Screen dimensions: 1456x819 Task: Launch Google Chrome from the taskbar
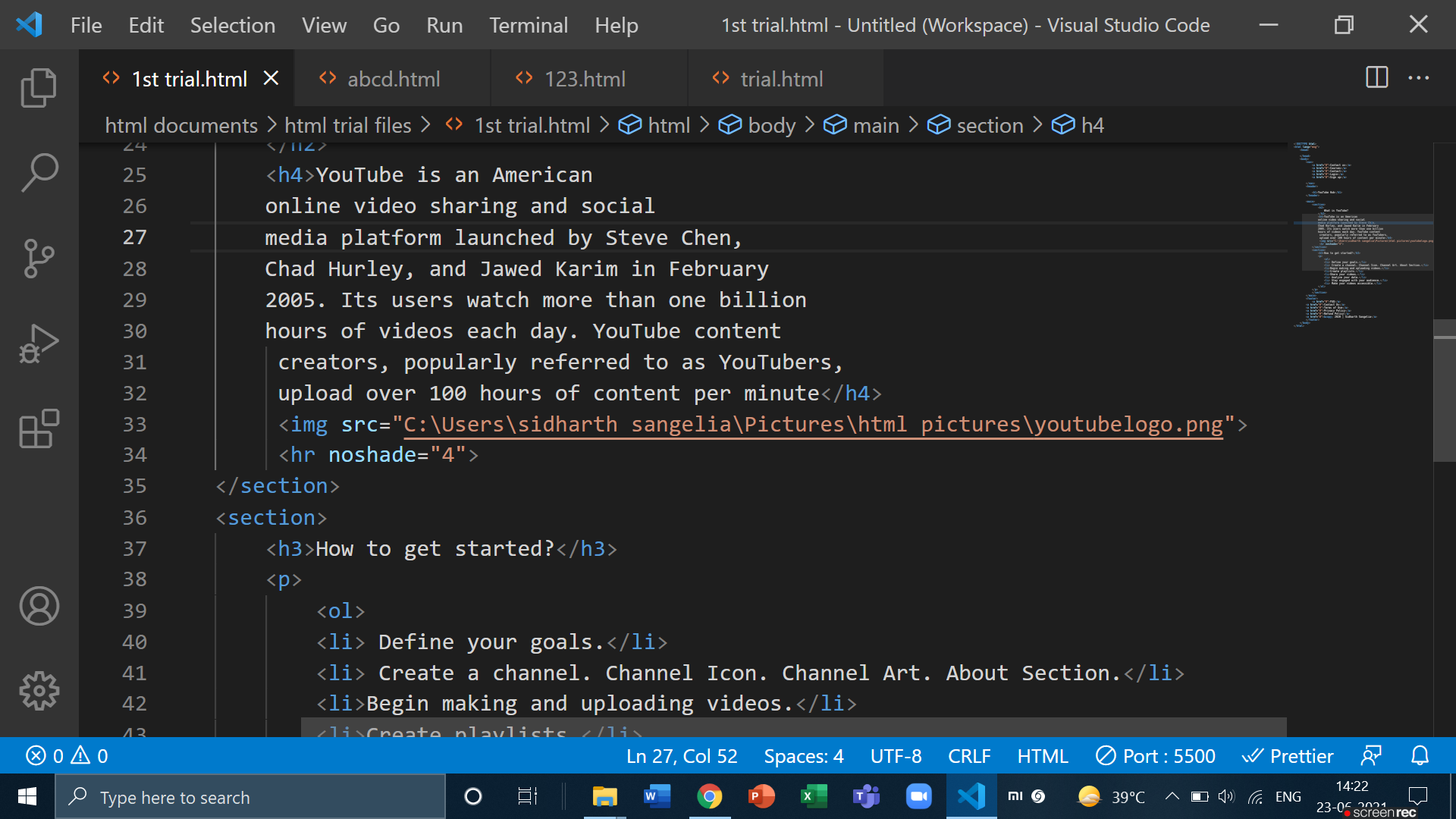[708, 796]
